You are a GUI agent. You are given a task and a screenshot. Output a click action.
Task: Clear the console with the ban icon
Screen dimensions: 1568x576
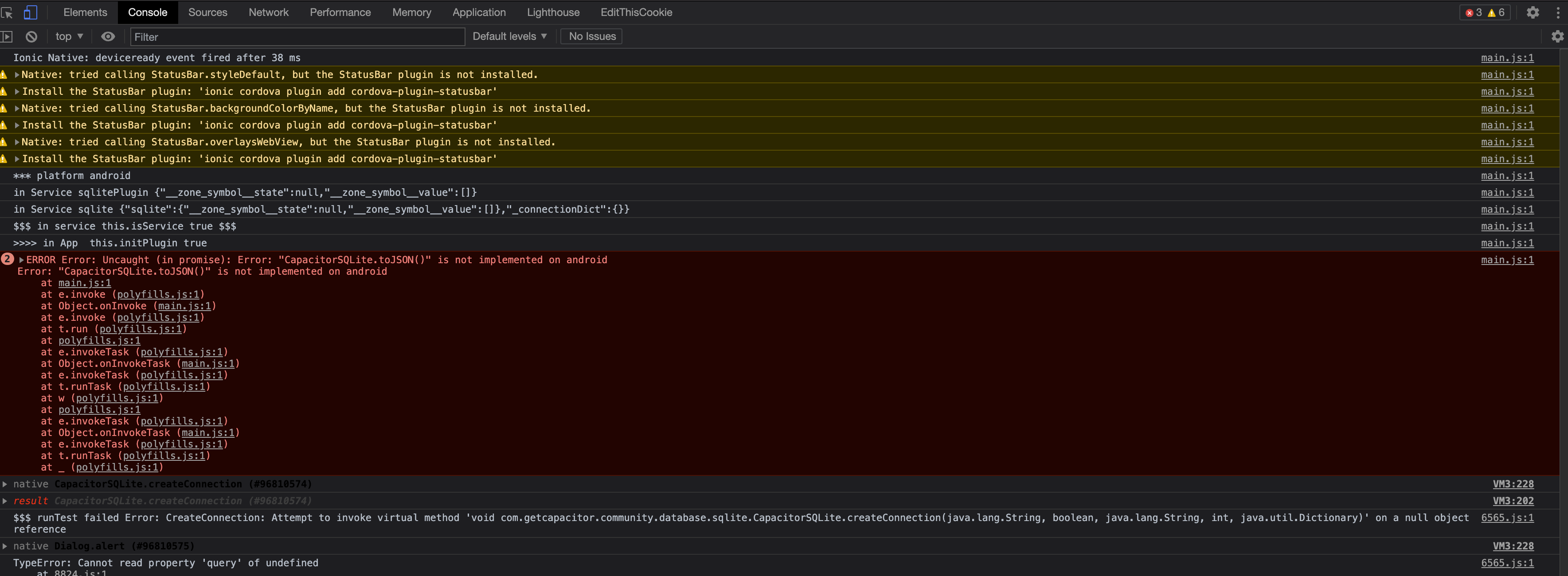(31, 36)
